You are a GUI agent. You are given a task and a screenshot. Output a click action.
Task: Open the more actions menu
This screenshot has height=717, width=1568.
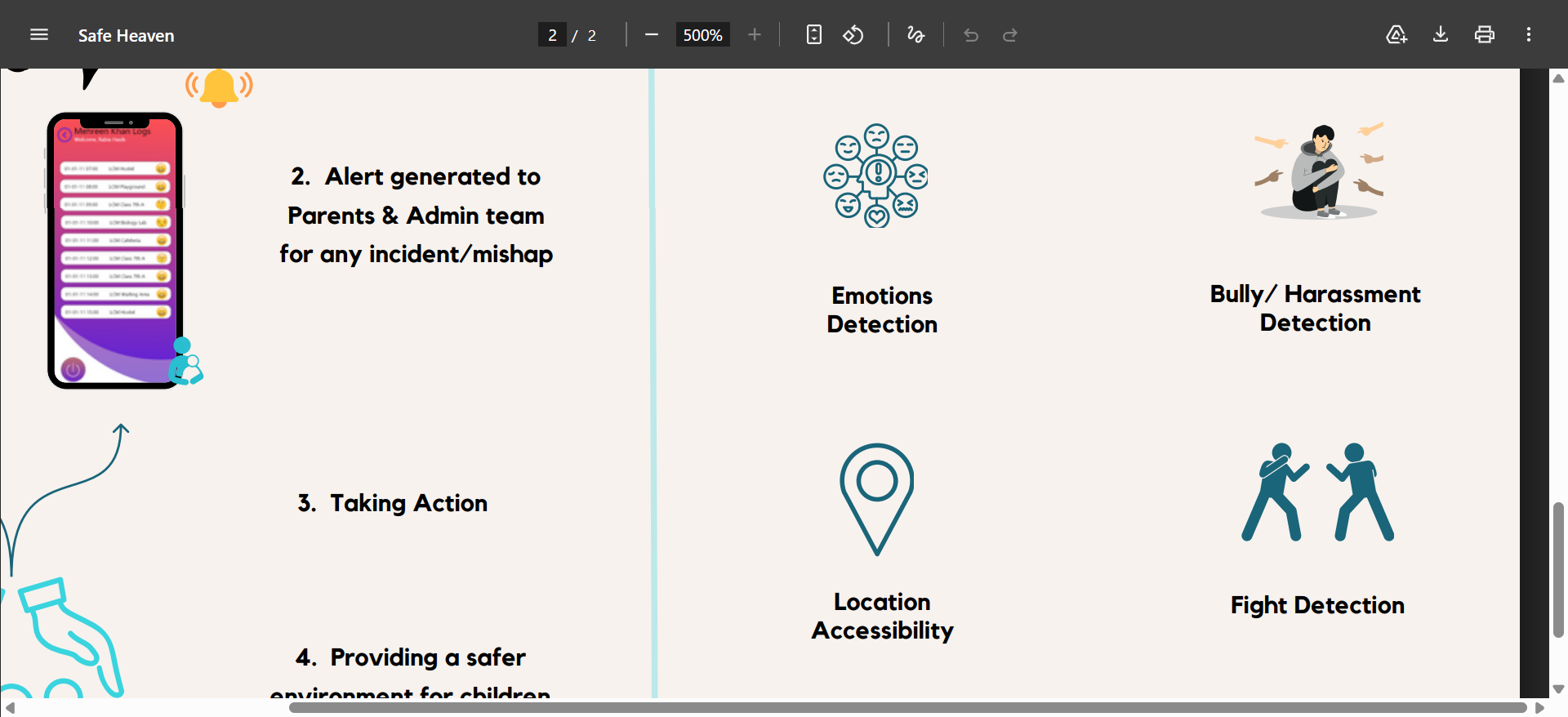pyautogui.click(x=1528, y=35)
